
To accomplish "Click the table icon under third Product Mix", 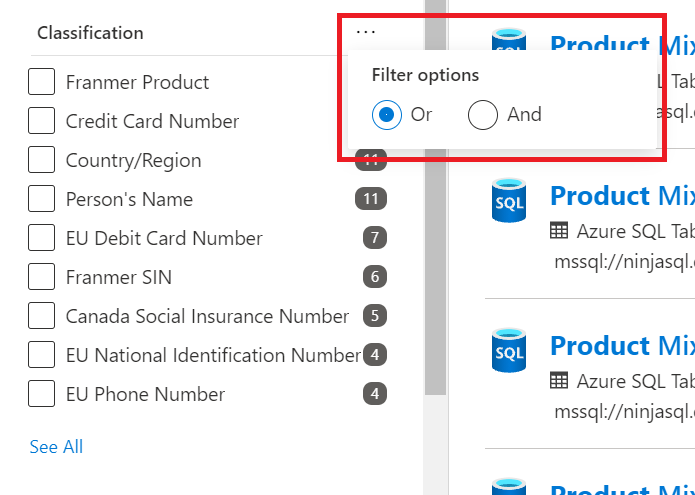I will (x=558, y=381).
